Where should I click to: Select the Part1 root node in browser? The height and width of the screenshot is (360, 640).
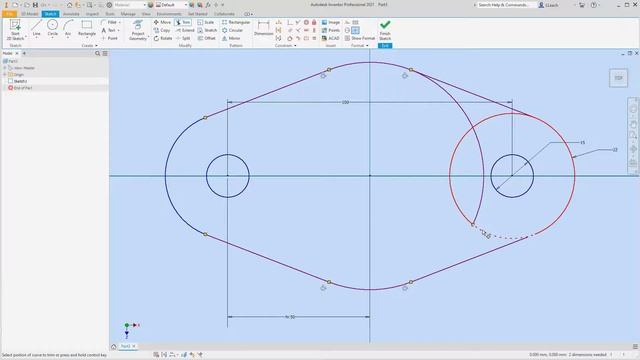point(10,61)
